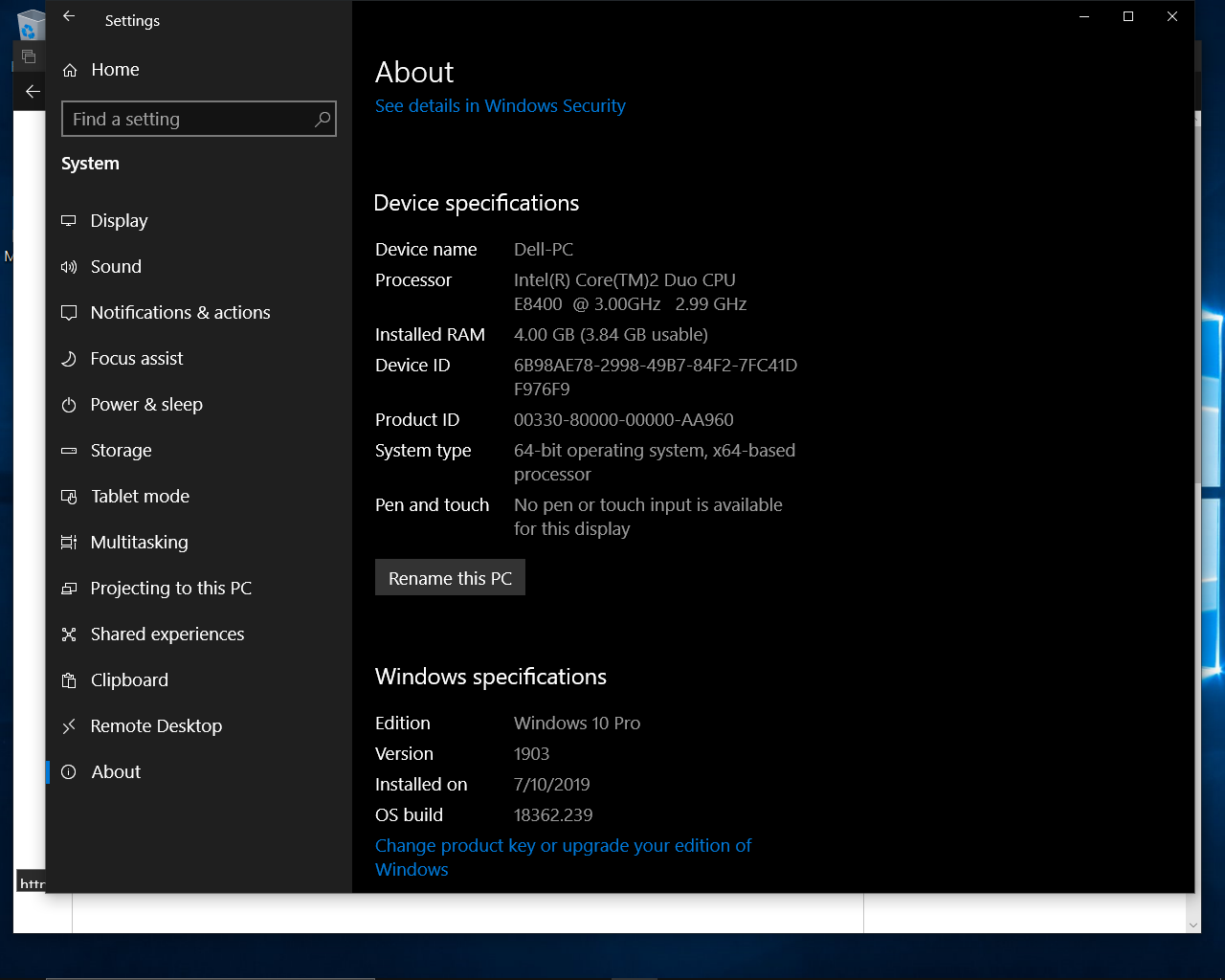This screenshot has width=1225, height=980.
Task: Go to Multitasking settings
Action: click(199, 543)
